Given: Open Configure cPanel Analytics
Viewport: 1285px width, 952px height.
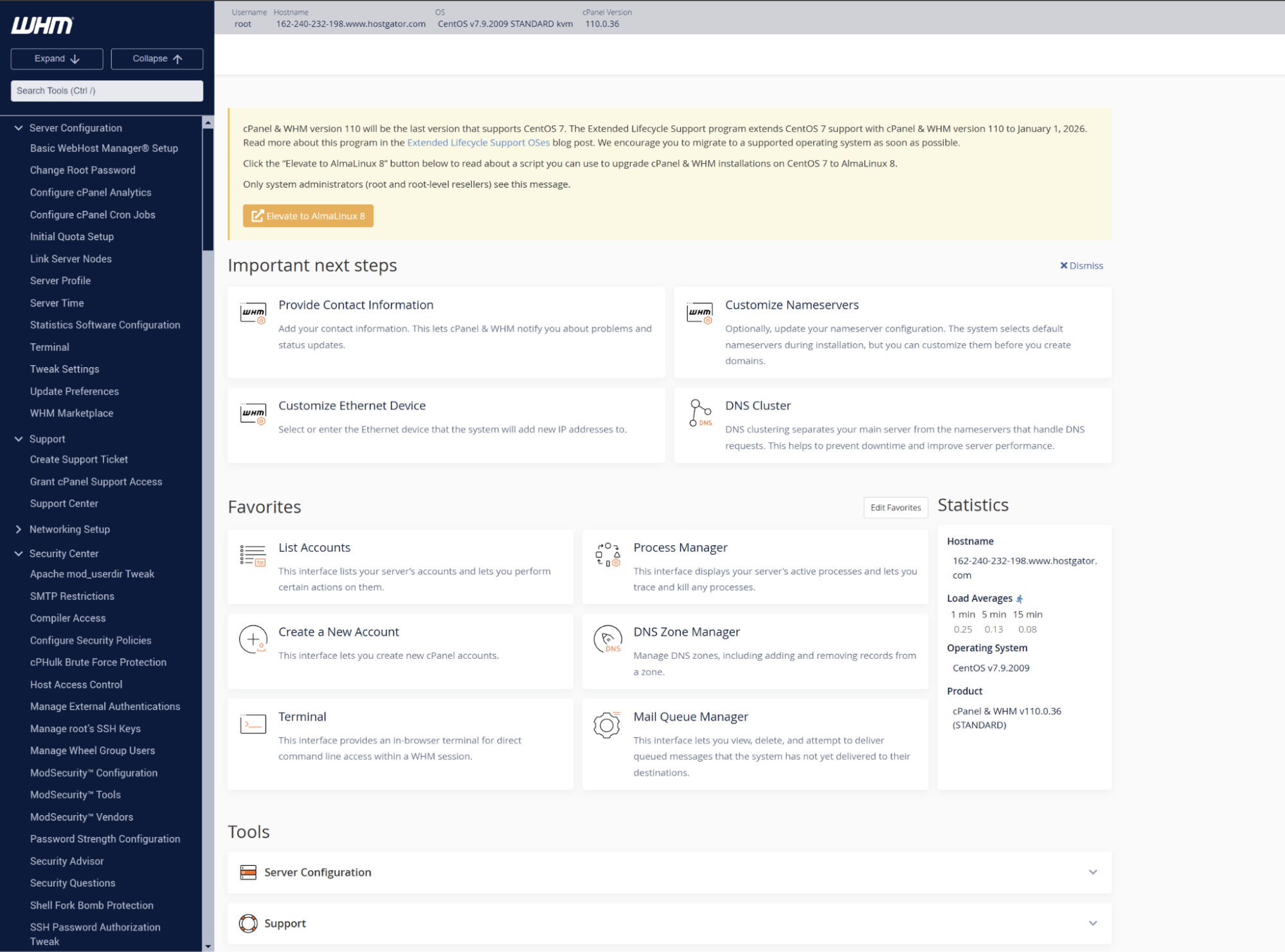Looking at the screenshot, I should (91, 192).
